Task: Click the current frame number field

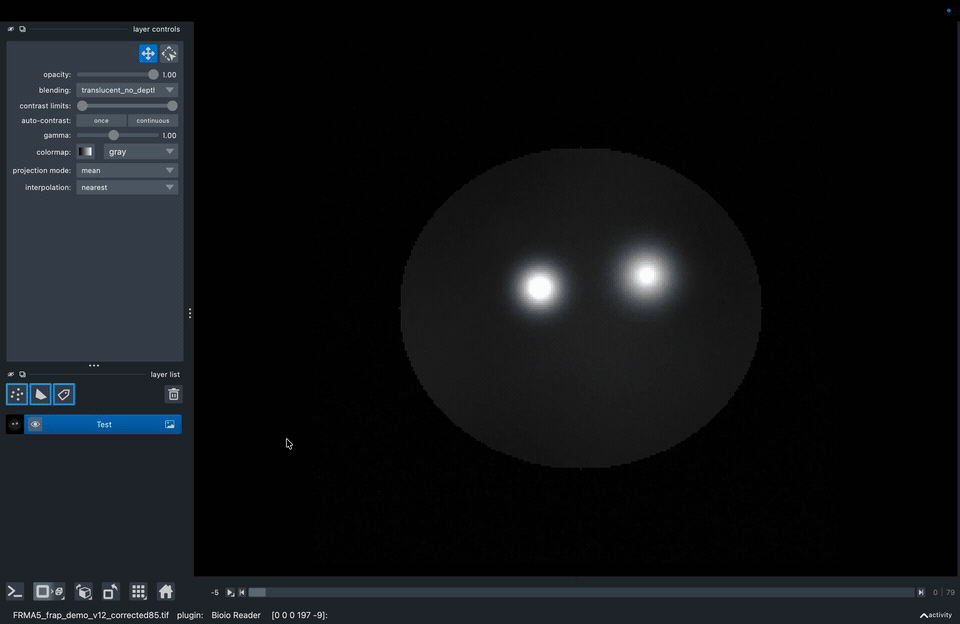Action: tap(935, 592)
